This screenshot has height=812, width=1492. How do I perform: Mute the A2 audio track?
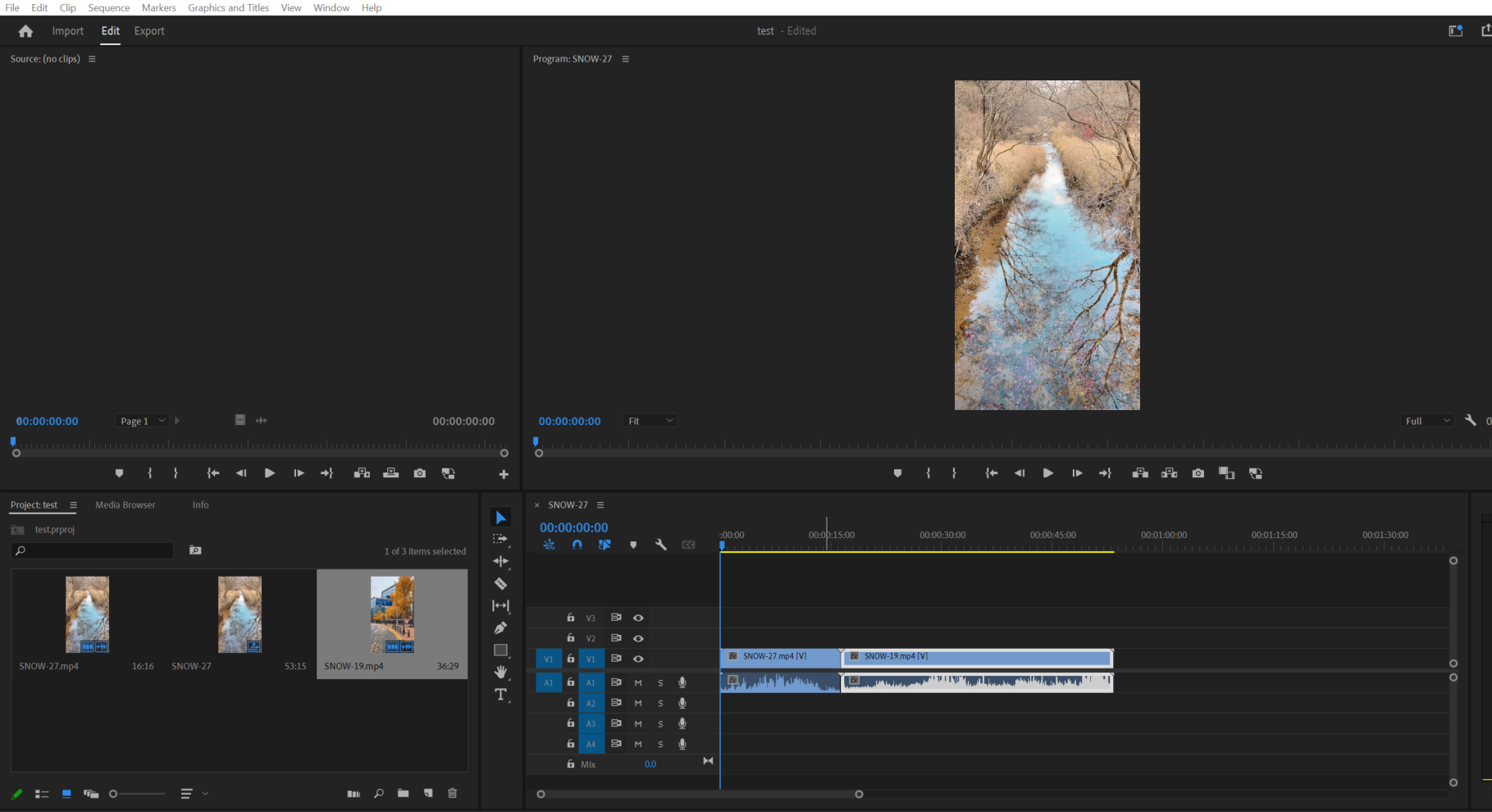pyautogui.click(x=638, y=703)
